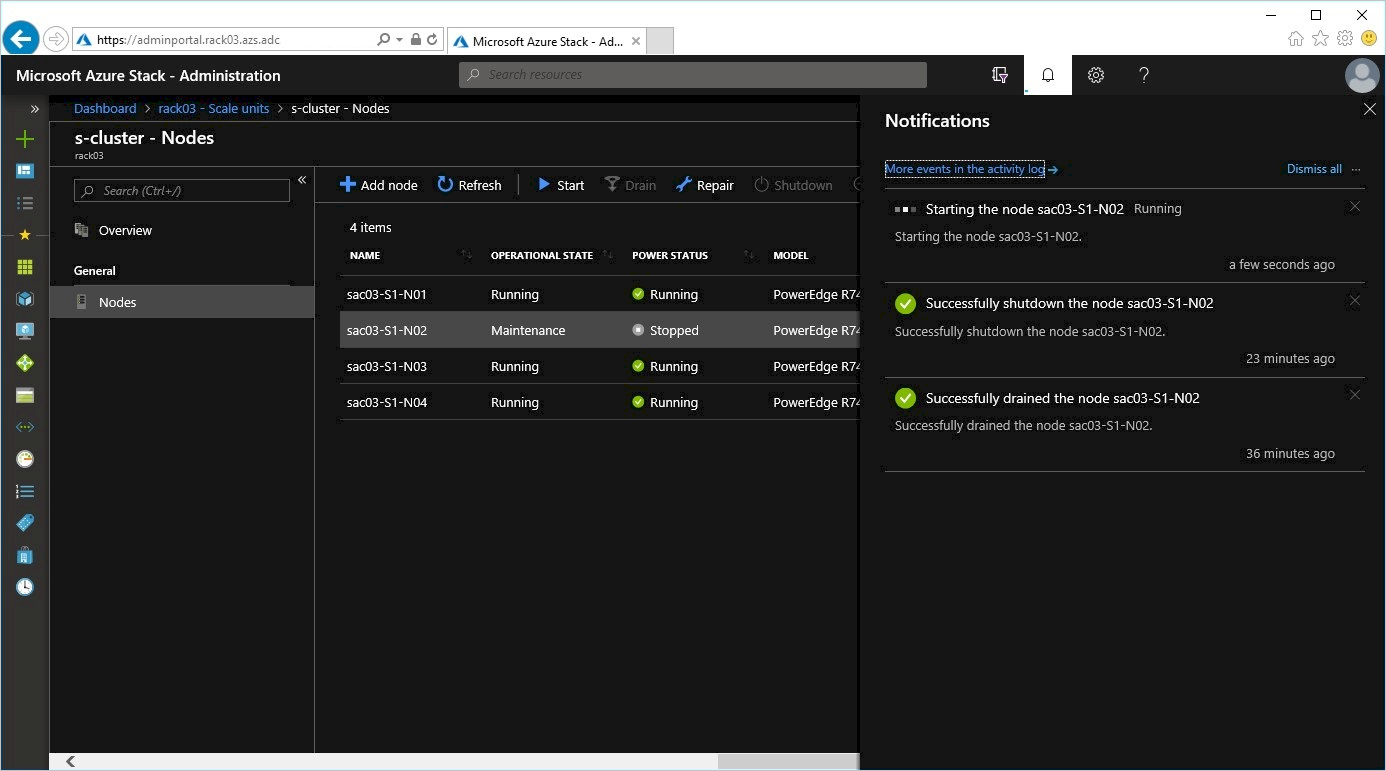Click Refresh in the nodes toolbar
1386x771 pixels.
(x=469, y=185)
